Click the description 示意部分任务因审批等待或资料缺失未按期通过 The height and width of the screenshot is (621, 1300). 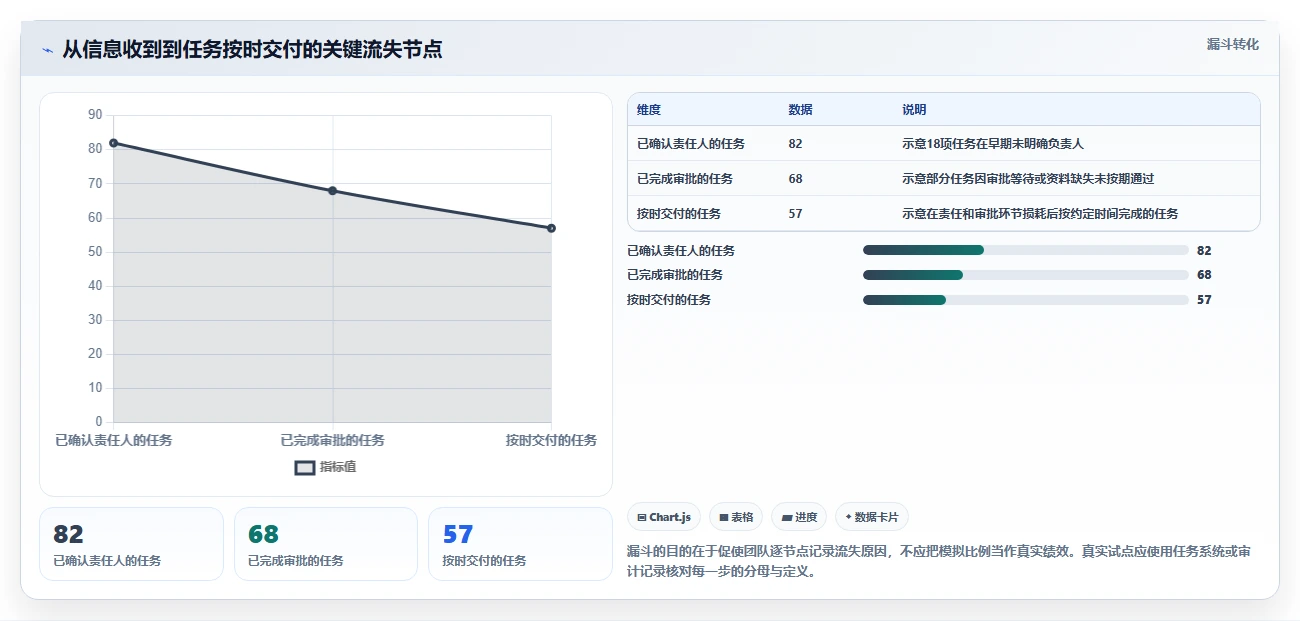click(1028, 179)
